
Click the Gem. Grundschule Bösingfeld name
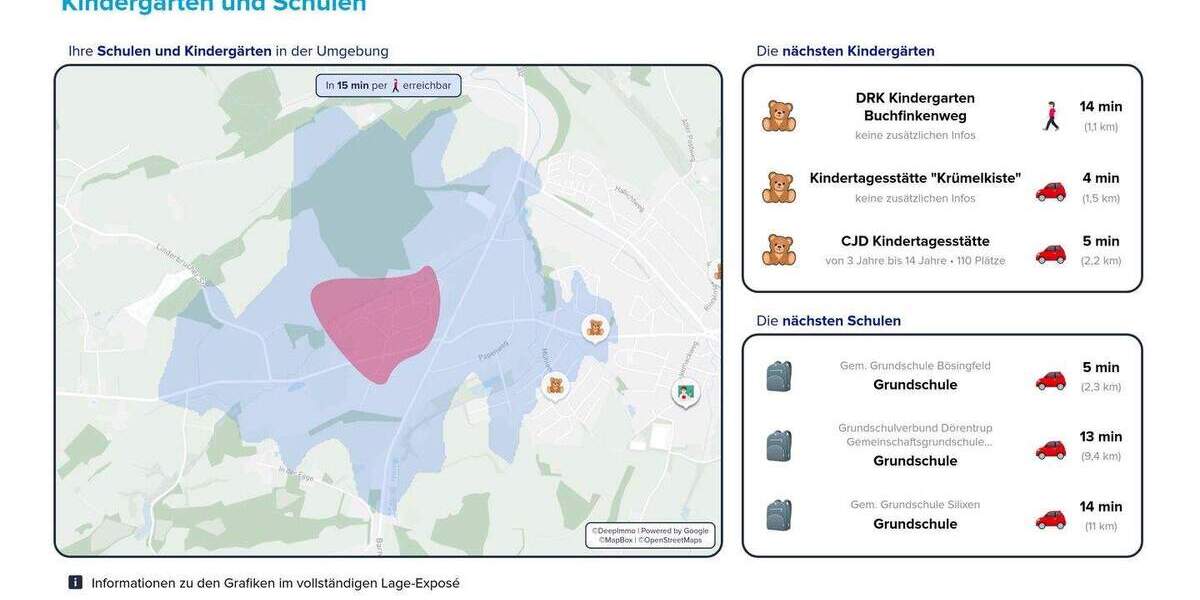pyautogui.click(x=915, y=366)
